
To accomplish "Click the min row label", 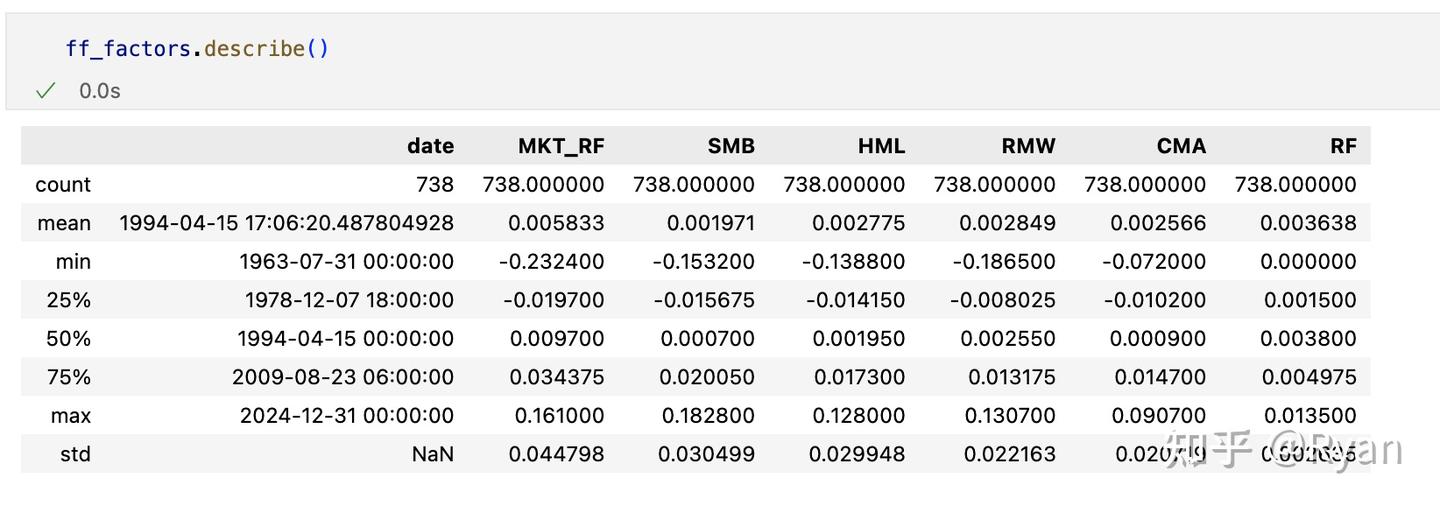I will 73,262.
